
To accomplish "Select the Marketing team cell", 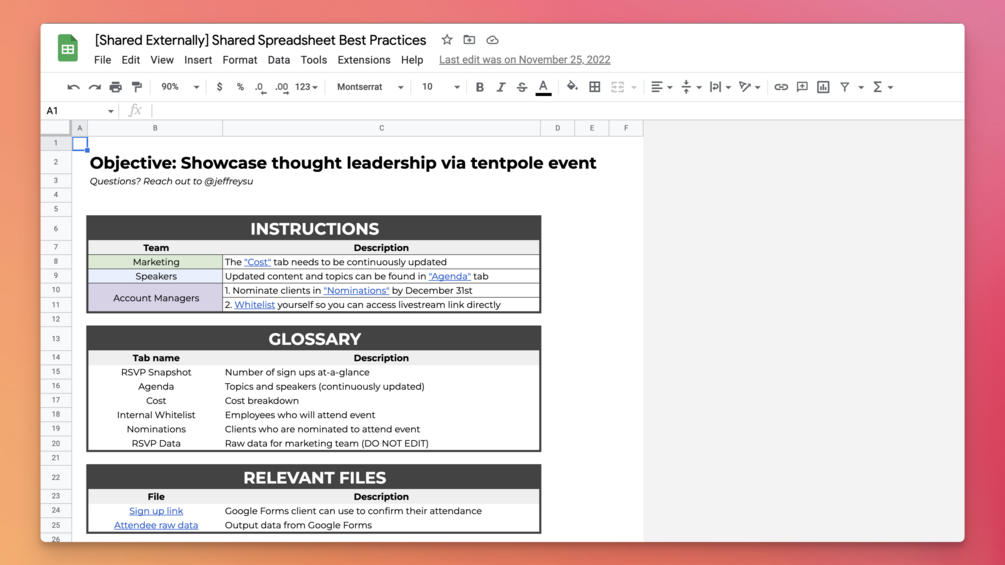I will 156,262.
